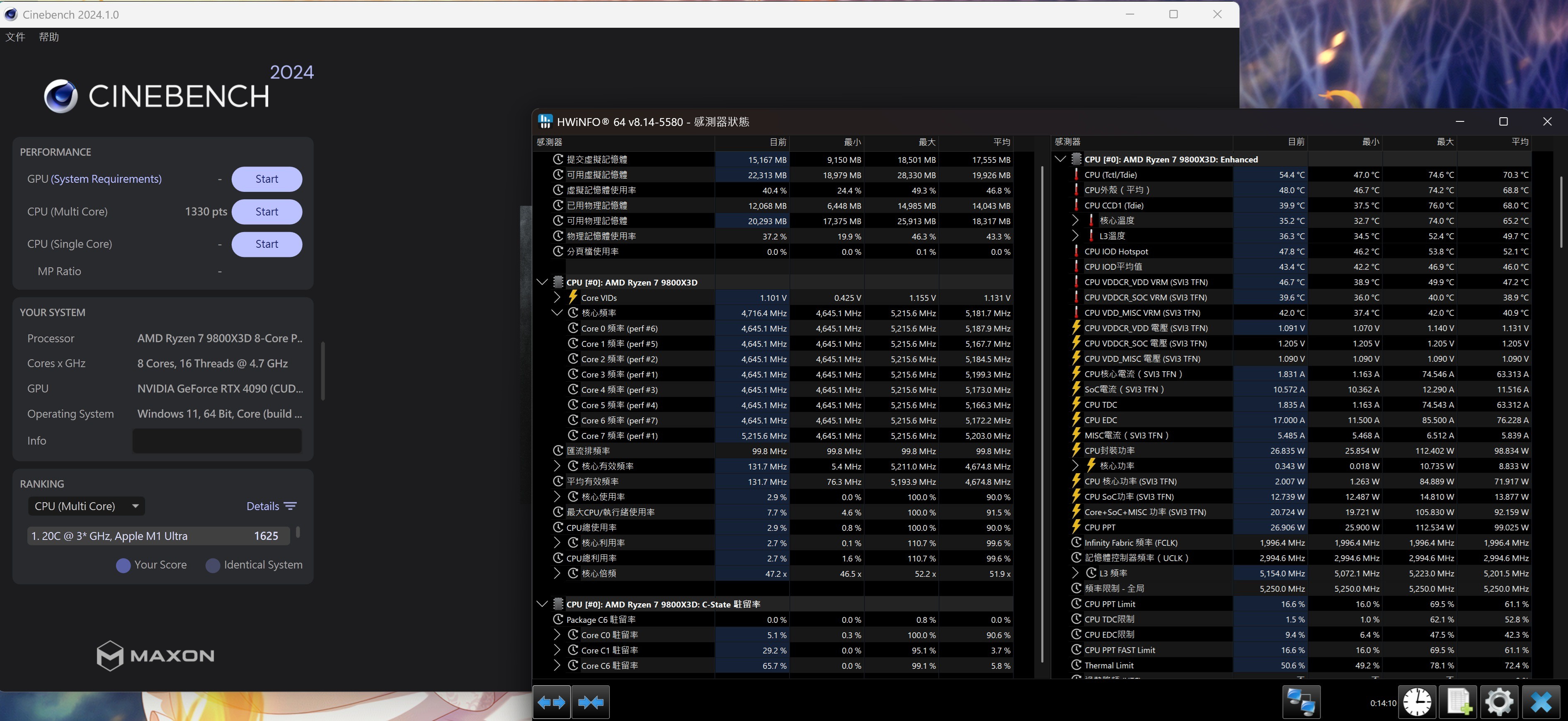Screen dimensions: 1568x721
Task: Toggle the Your Score legend indicator
Action: tap(123, 565)
